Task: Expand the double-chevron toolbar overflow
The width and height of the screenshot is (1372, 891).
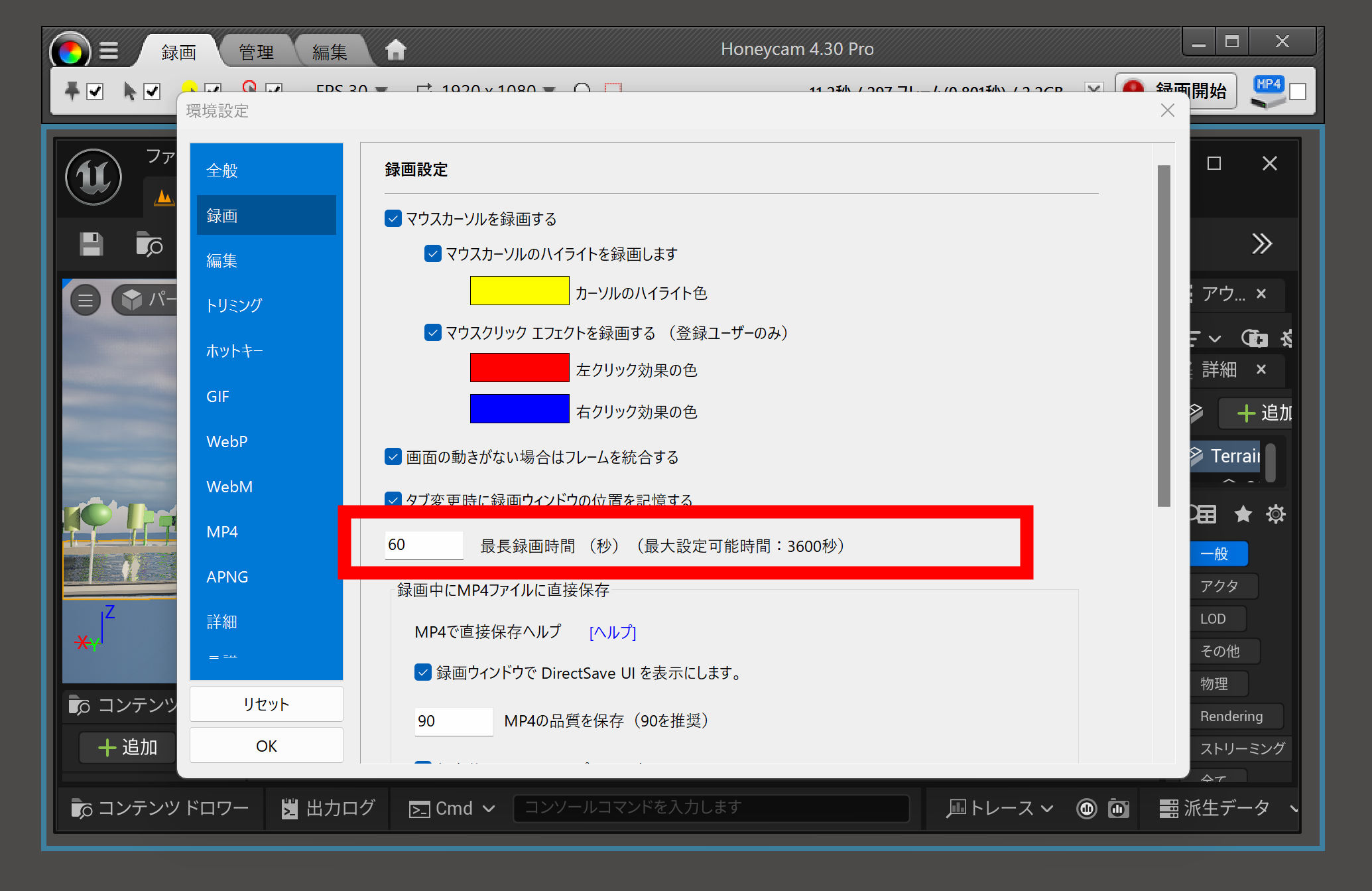Action: [1261, 243]
